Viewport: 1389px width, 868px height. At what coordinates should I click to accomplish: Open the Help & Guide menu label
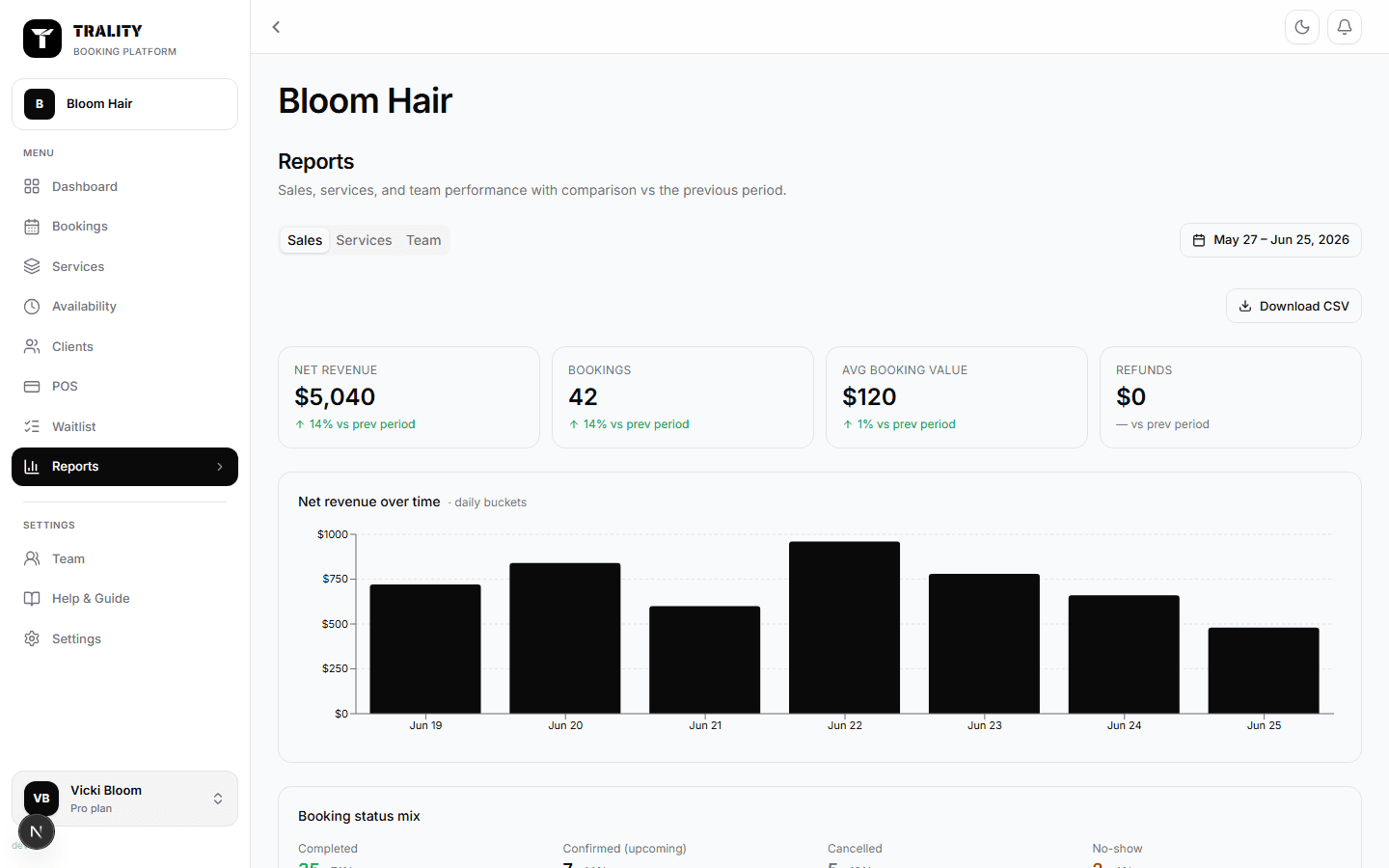click(91, 599)
